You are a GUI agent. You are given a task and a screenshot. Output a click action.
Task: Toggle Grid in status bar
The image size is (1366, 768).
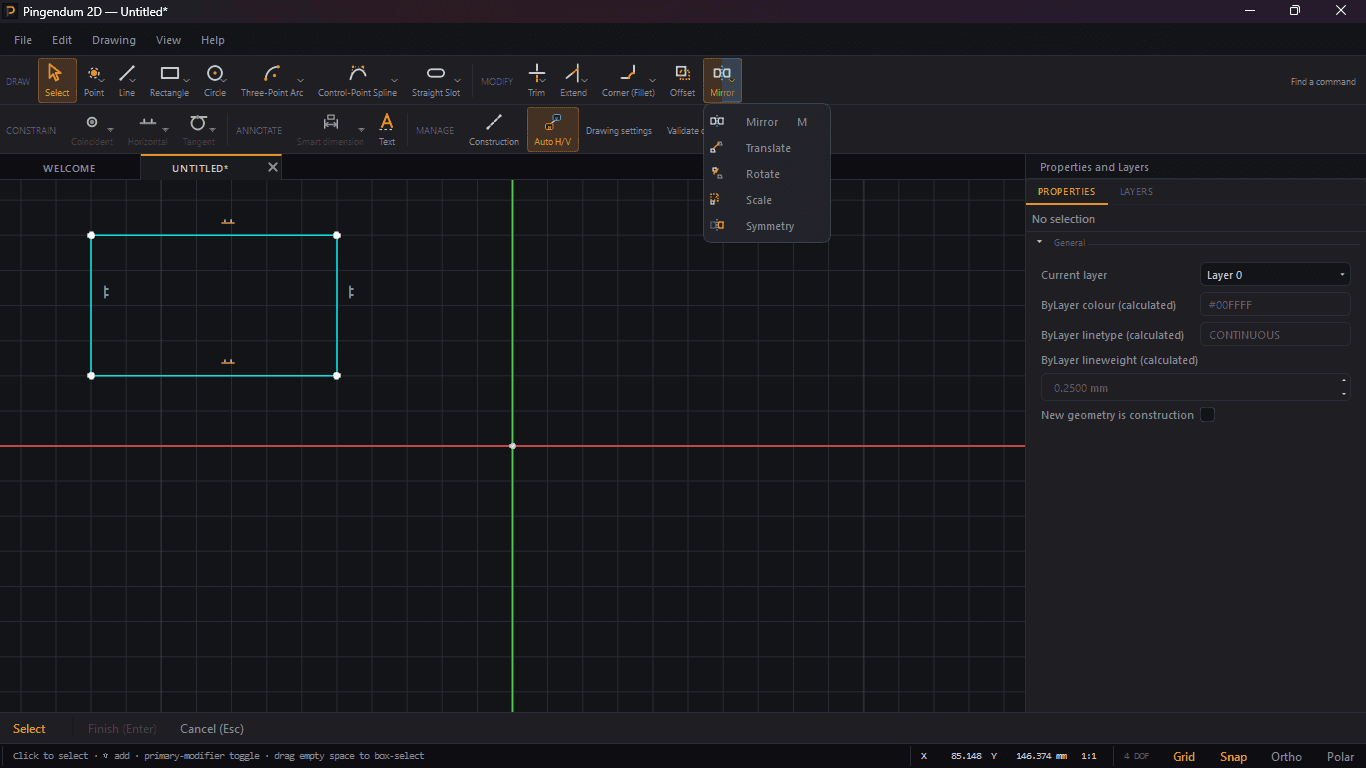(1184, 756)
